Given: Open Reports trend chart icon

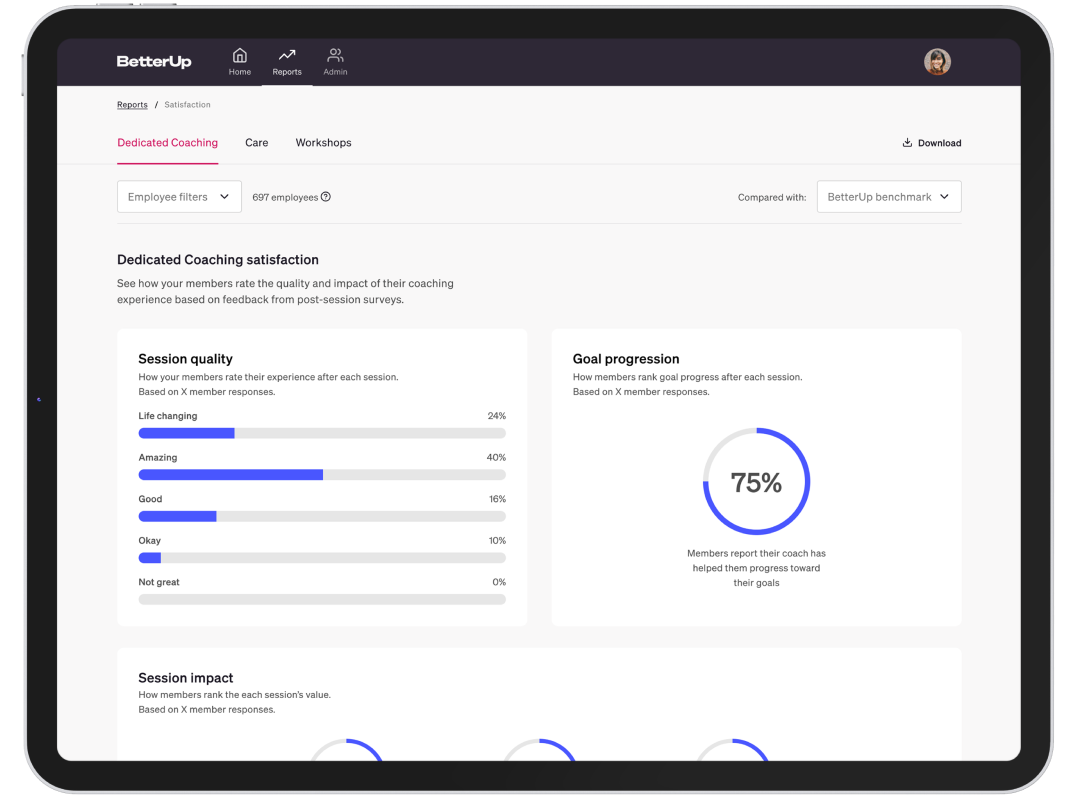Looking at the screenshot, I should coord(287,56).
